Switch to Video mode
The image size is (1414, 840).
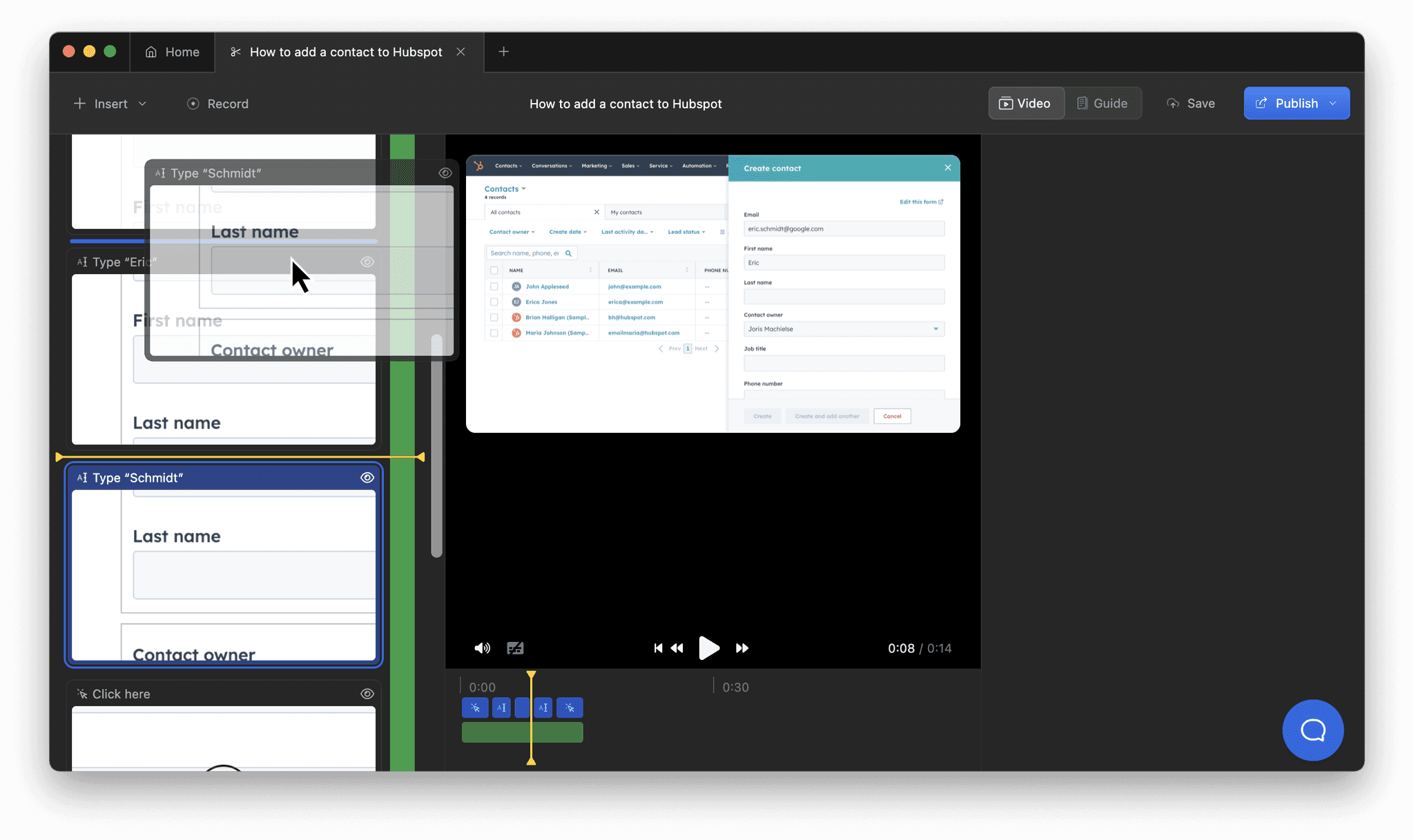1026,104
